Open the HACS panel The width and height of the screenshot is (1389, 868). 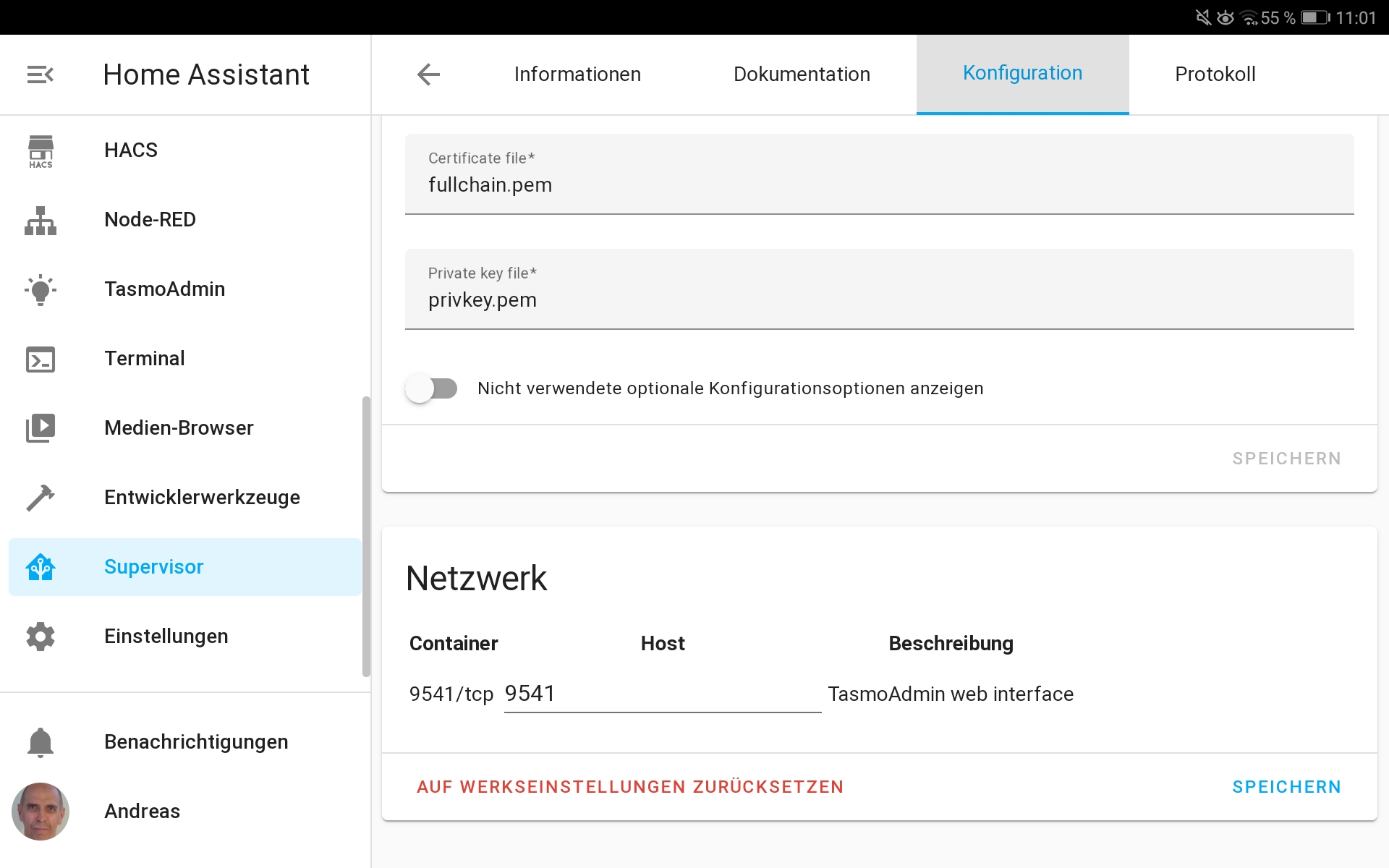pos(131,150)
